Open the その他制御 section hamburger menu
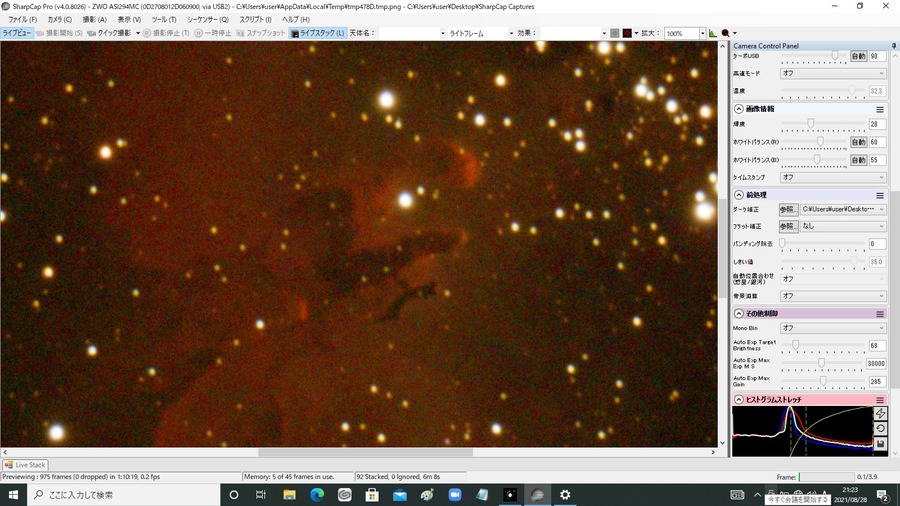The height and width of the screenshot is (506, 900). (880, 314)
